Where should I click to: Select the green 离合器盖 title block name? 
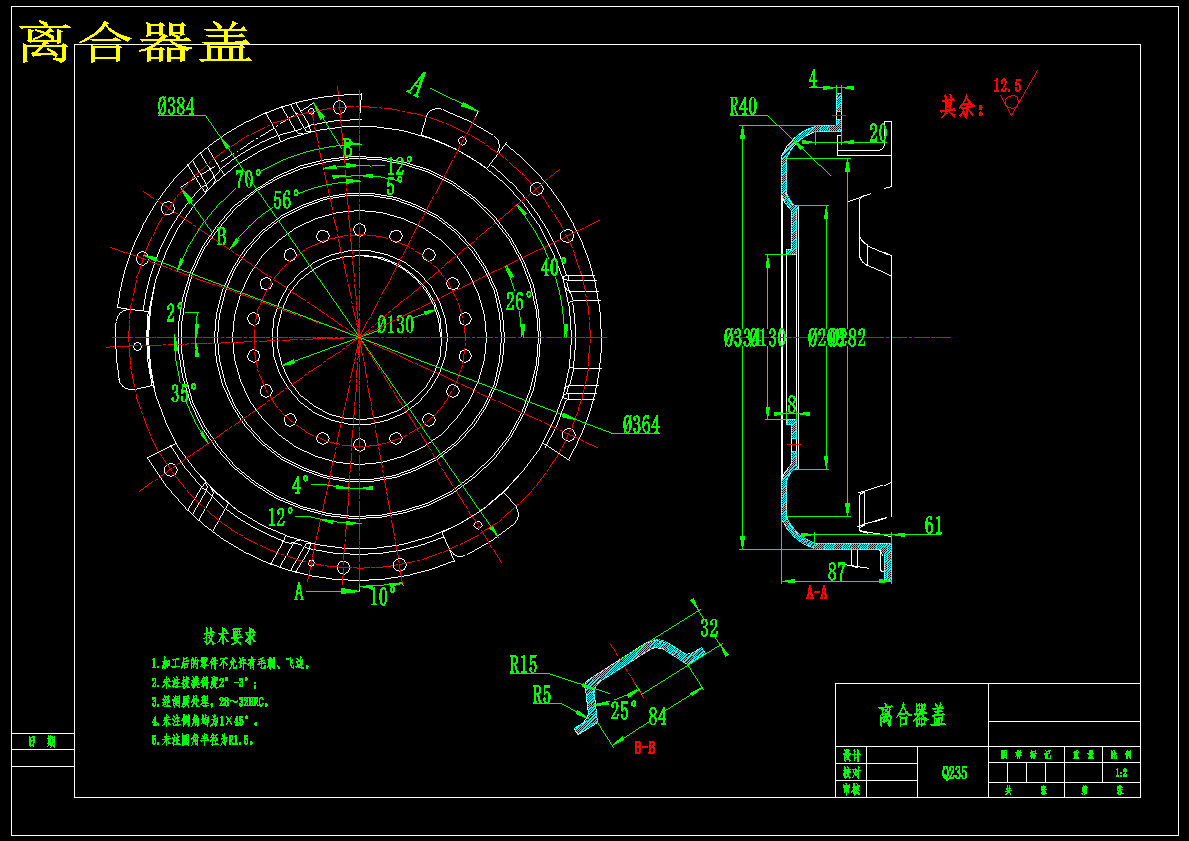[x=912, y=714]
